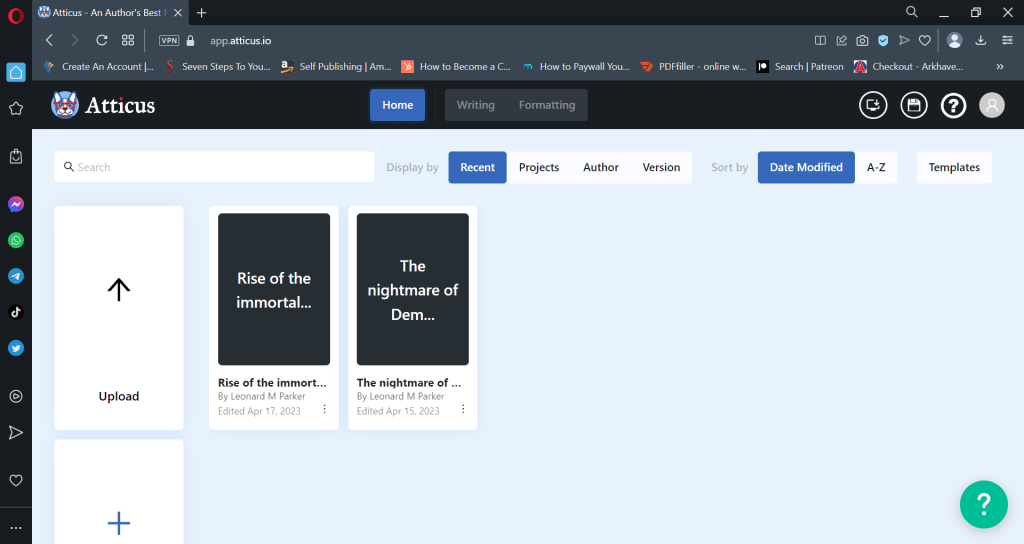
Task: Switch to the Home tab
Action: pyautogui.click(x=397, y=105)
